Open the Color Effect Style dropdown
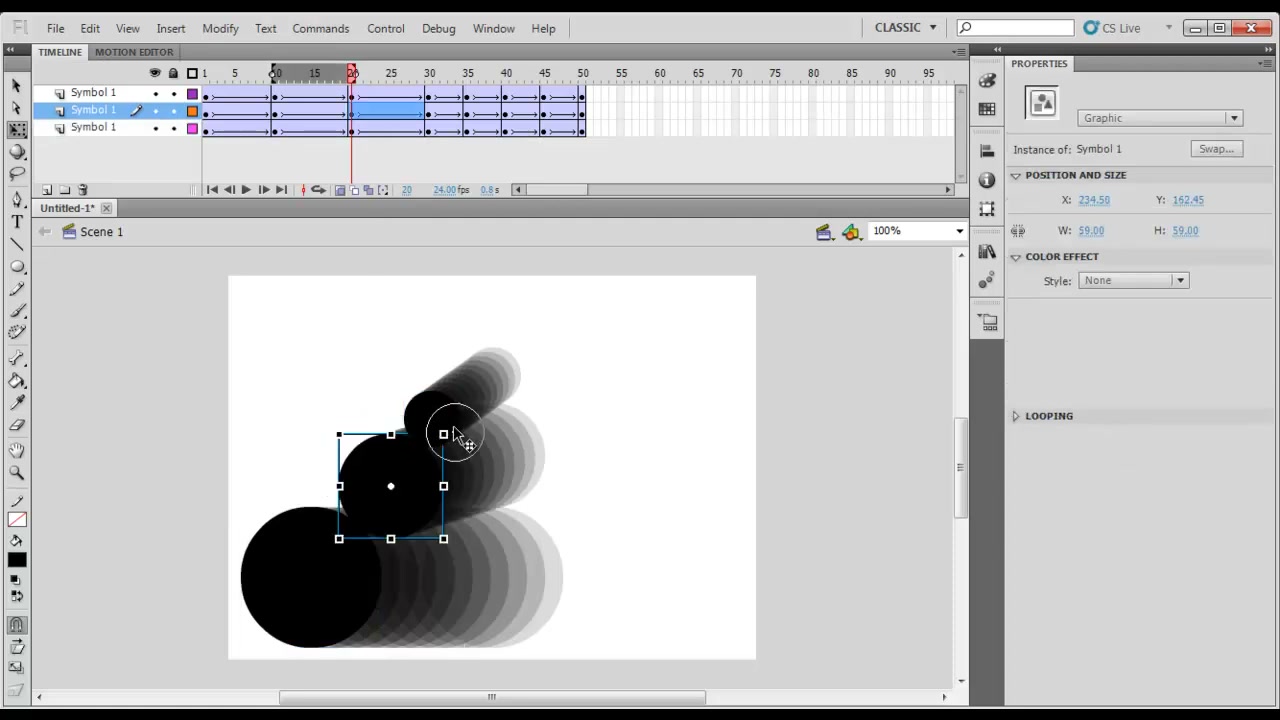1280x720 pixels. pos(1133,281)
